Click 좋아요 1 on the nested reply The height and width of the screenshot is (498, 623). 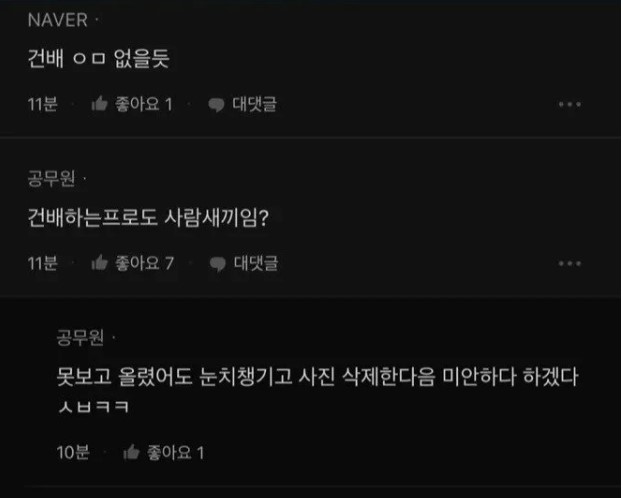[176, 452]
